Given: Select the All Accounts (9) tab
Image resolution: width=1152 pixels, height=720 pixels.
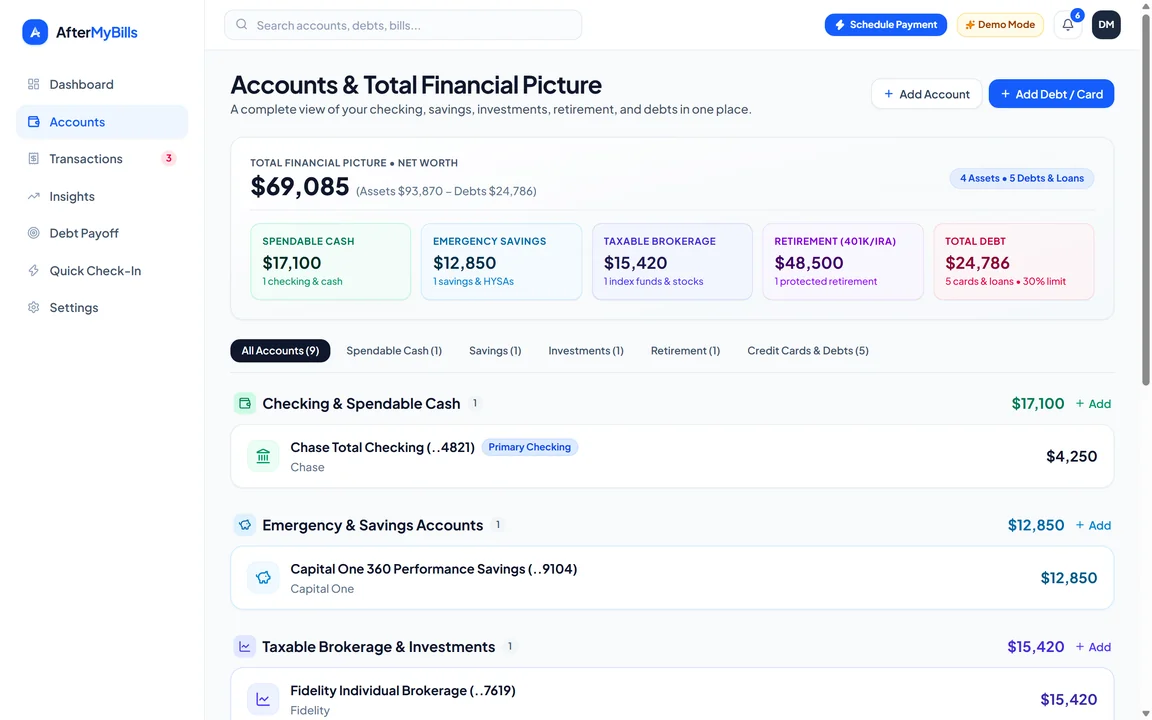Looking at the screenshot, I should point(280,350).
